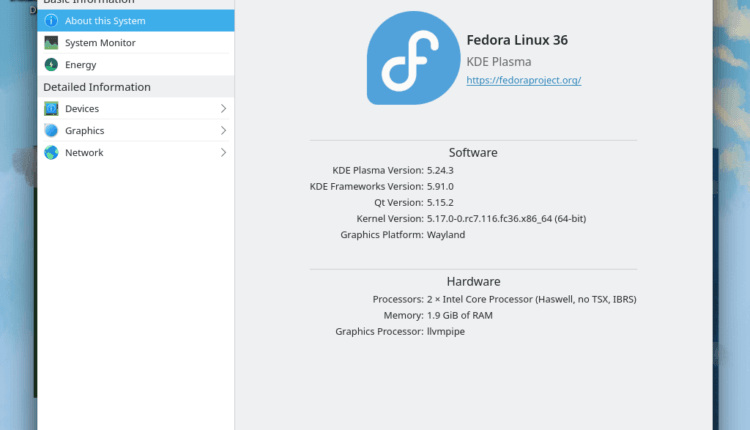Expand the Graphics category chevron
This screenshot has width=750, height=430.
click(x=223, y=130)
